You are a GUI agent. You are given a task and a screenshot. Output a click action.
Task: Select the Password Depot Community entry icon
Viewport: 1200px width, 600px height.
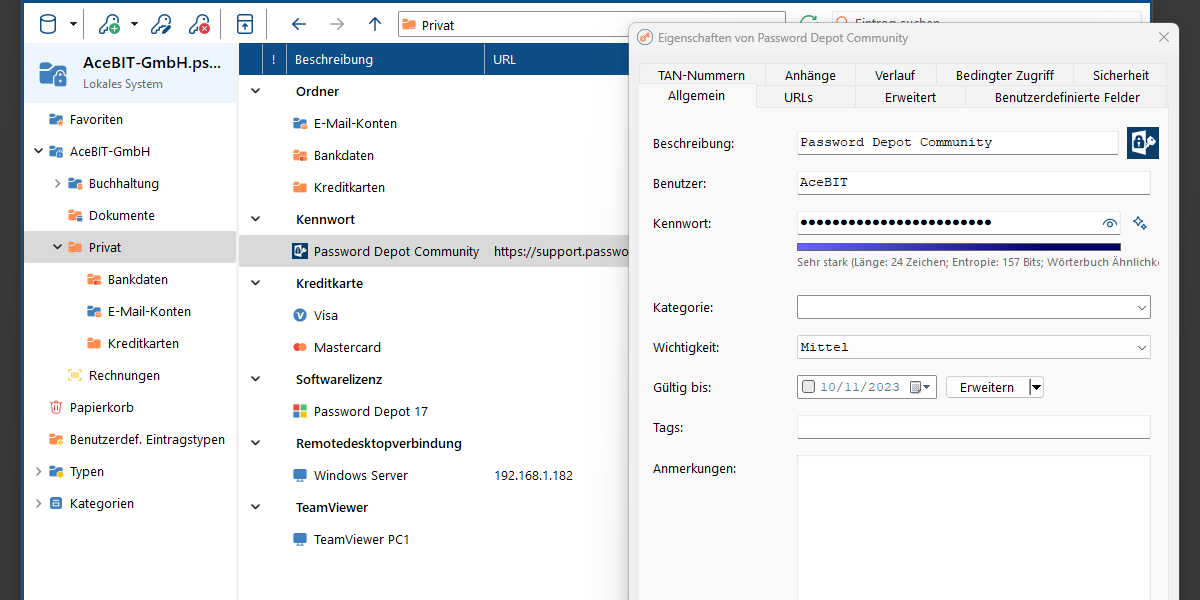tap(300, 251)
